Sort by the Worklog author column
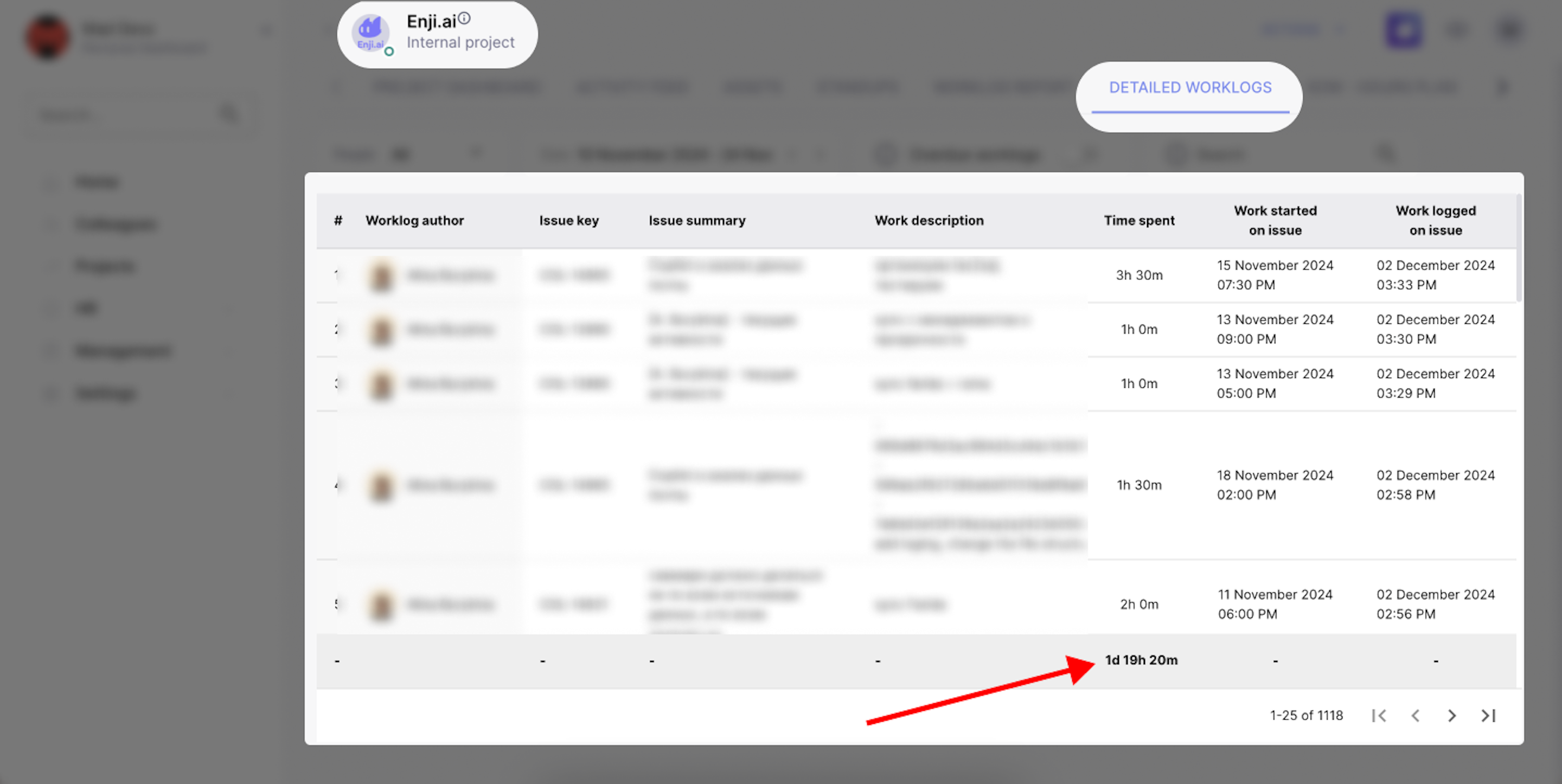Image resolution: width=1562 pixels, height=784 pixels. click(415, 221)
